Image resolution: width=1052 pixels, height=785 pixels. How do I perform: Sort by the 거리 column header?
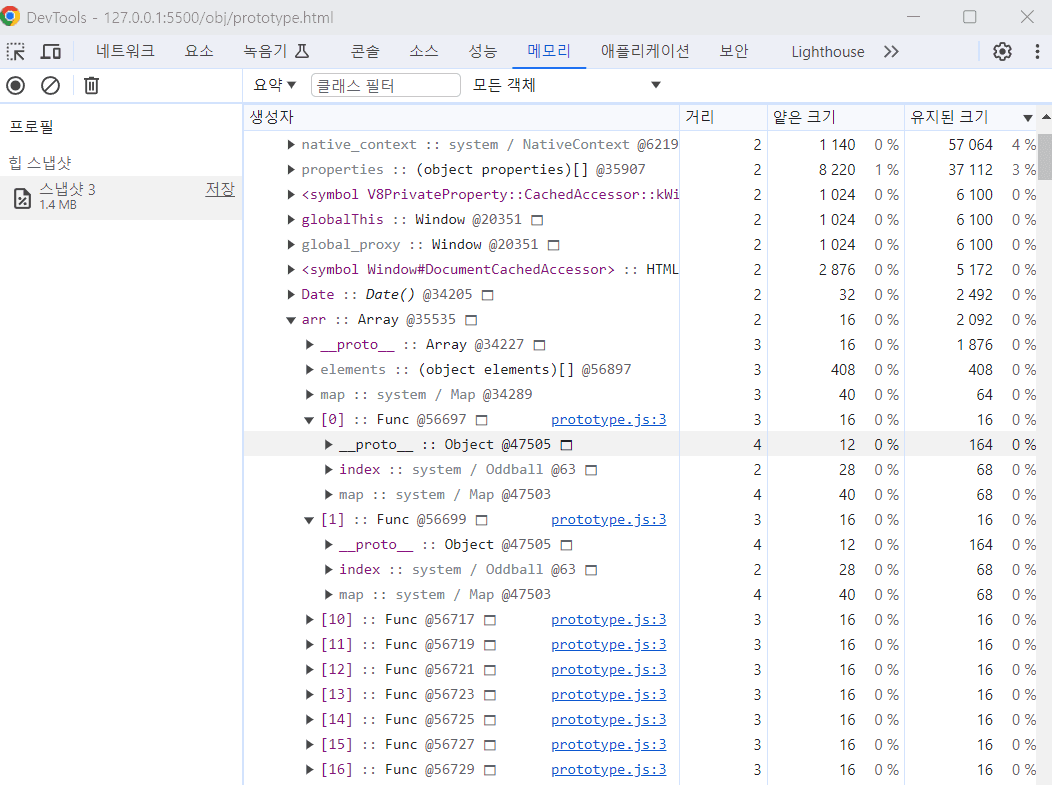723,117
